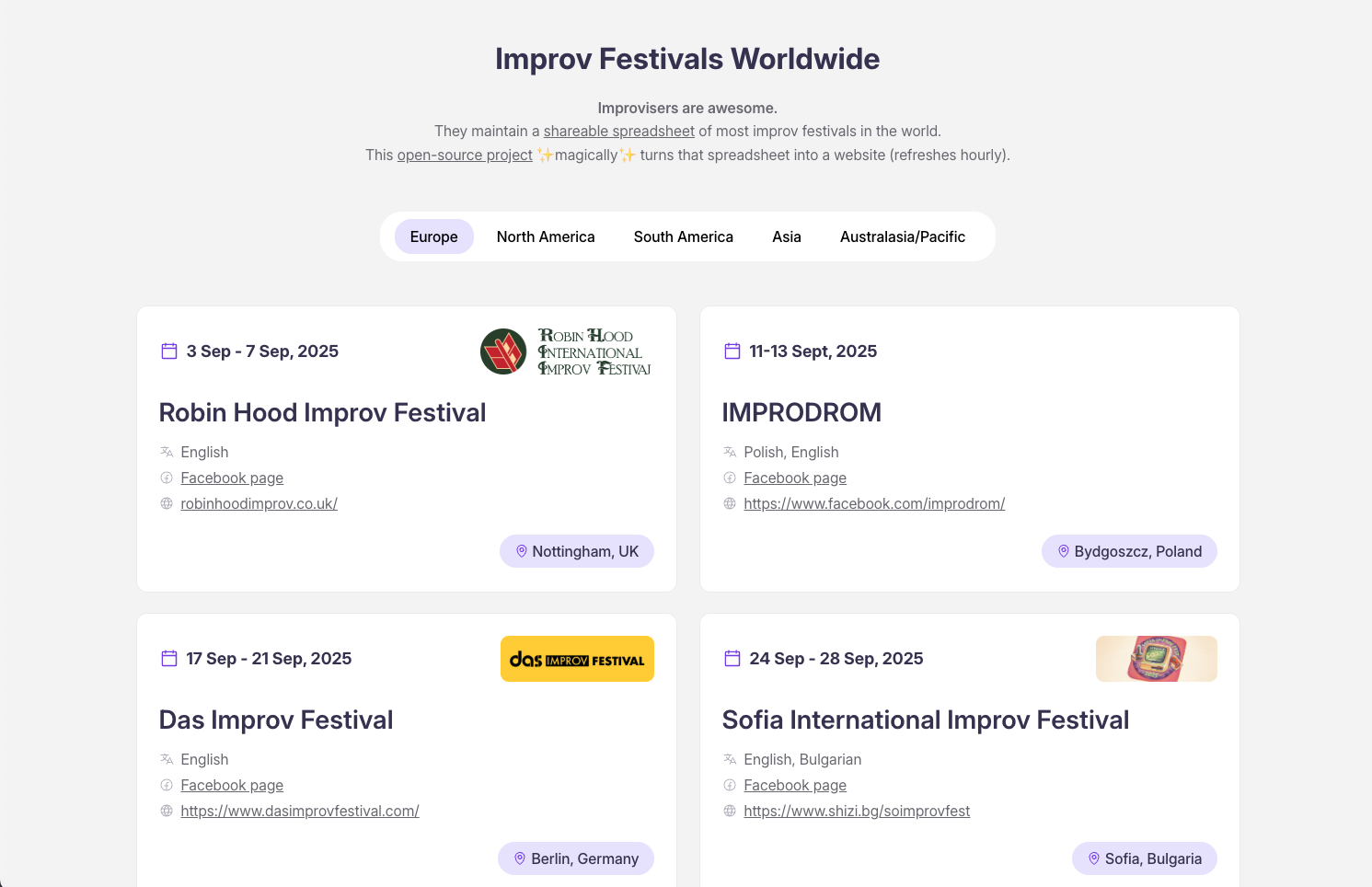Viewport: 1372px width, 887px height.
Task: Click the Das Improv Festival yellow logo
Action: [577, 659]
